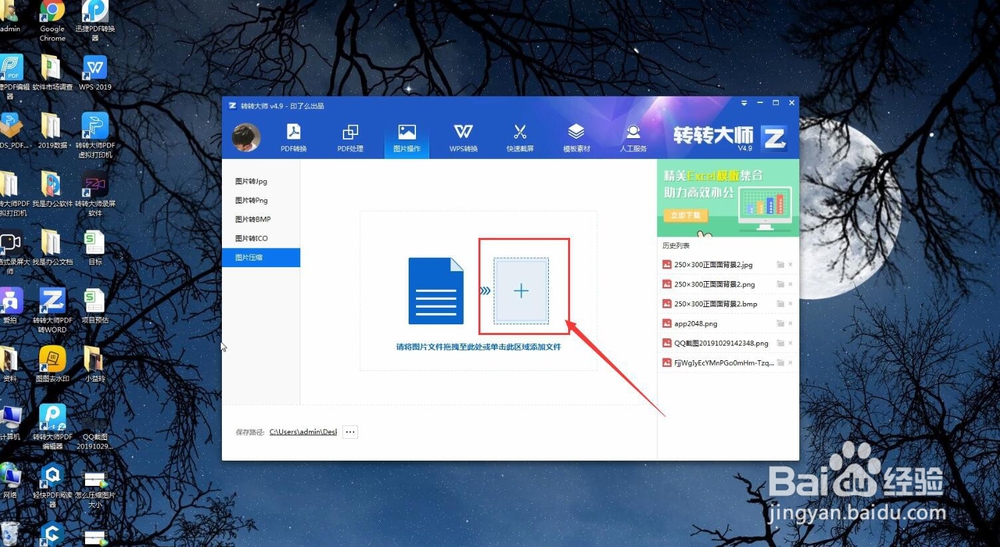Select the 目标 spreadsheet desktop icon
The width and height of the screenshot is (1000, 547).
(95, 247)
